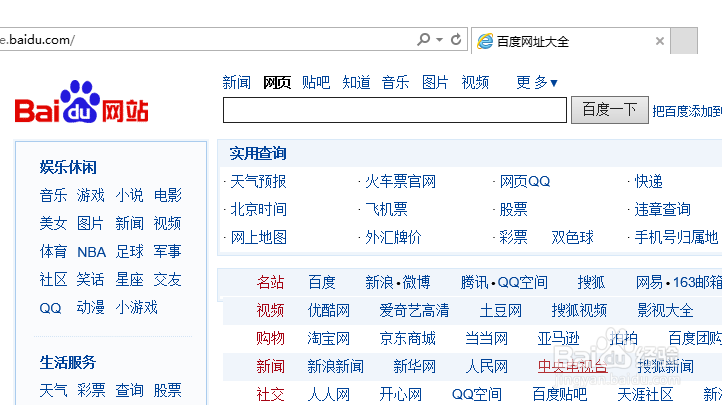722x405 pixels.
Task: Open 天气预报 under 实用查询
Action: tap(258, 182)
